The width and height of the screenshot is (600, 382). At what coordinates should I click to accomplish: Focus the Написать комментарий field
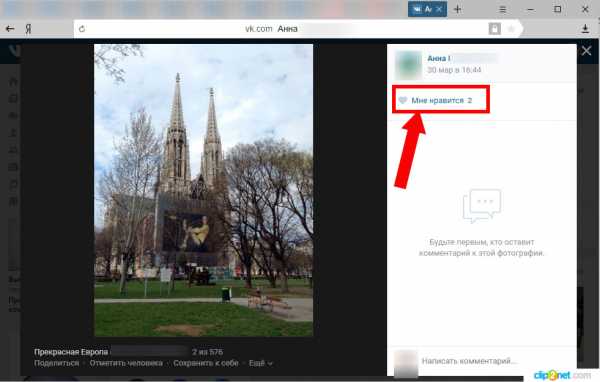coord(497,361)
